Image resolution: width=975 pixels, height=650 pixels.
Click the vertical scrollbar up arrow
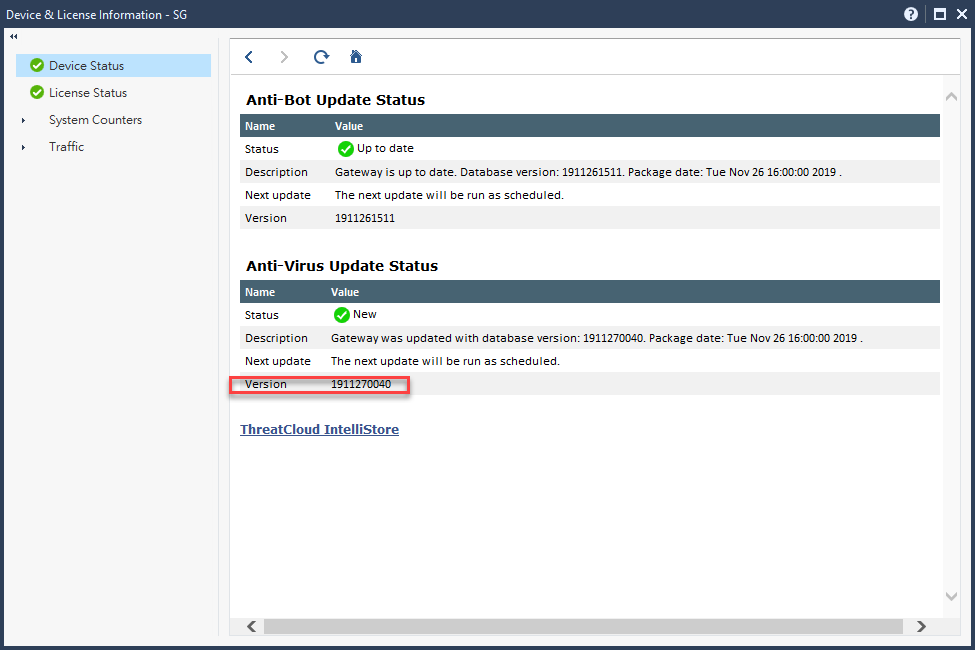coord(951,96)
